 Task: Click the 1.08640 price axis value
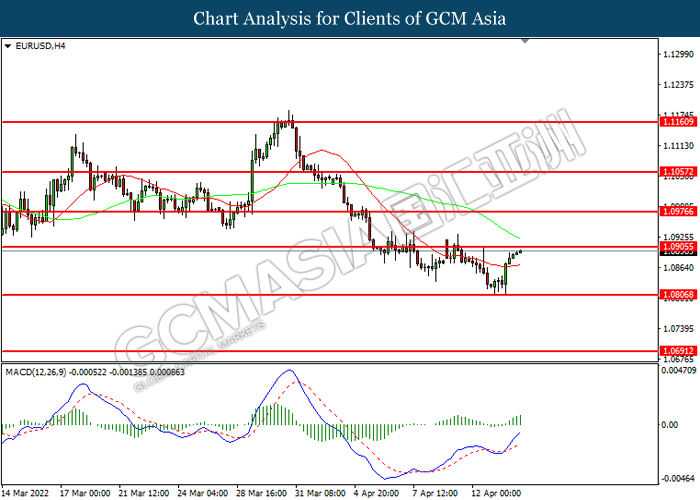[679, 268]
